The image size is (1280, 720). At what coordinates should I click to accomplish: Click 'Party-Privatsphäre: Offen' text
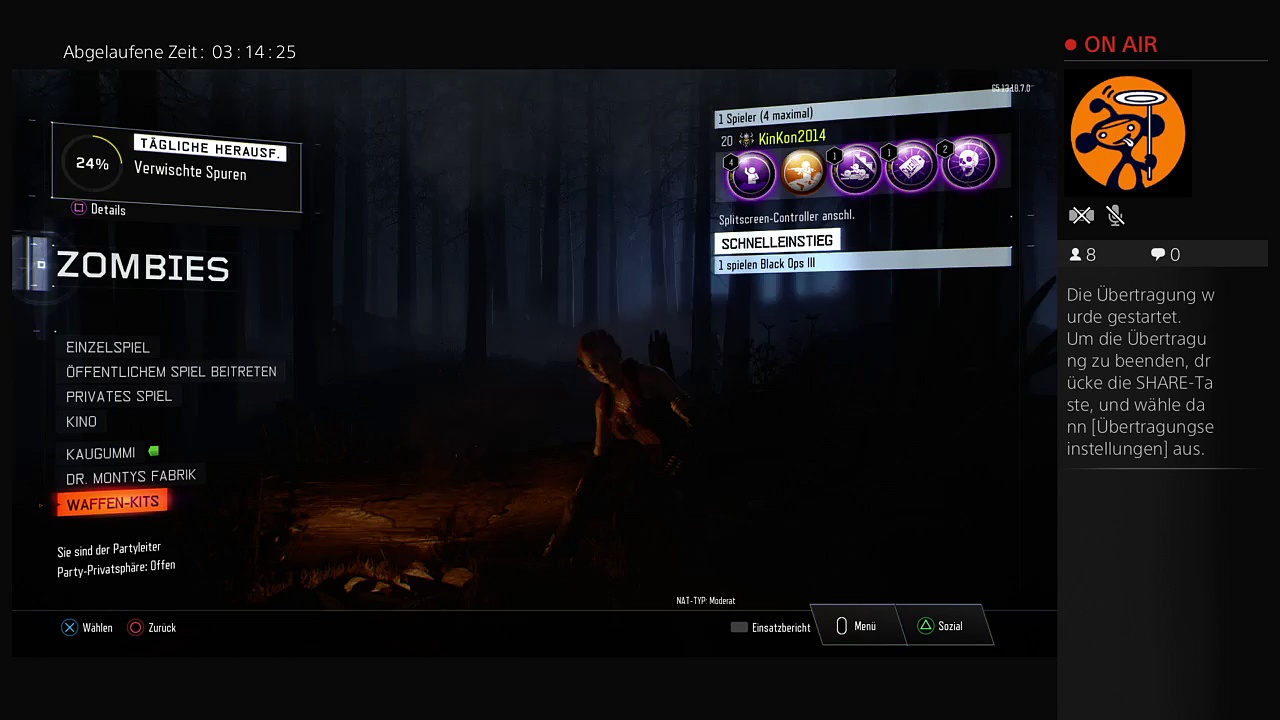click(116, 567)
